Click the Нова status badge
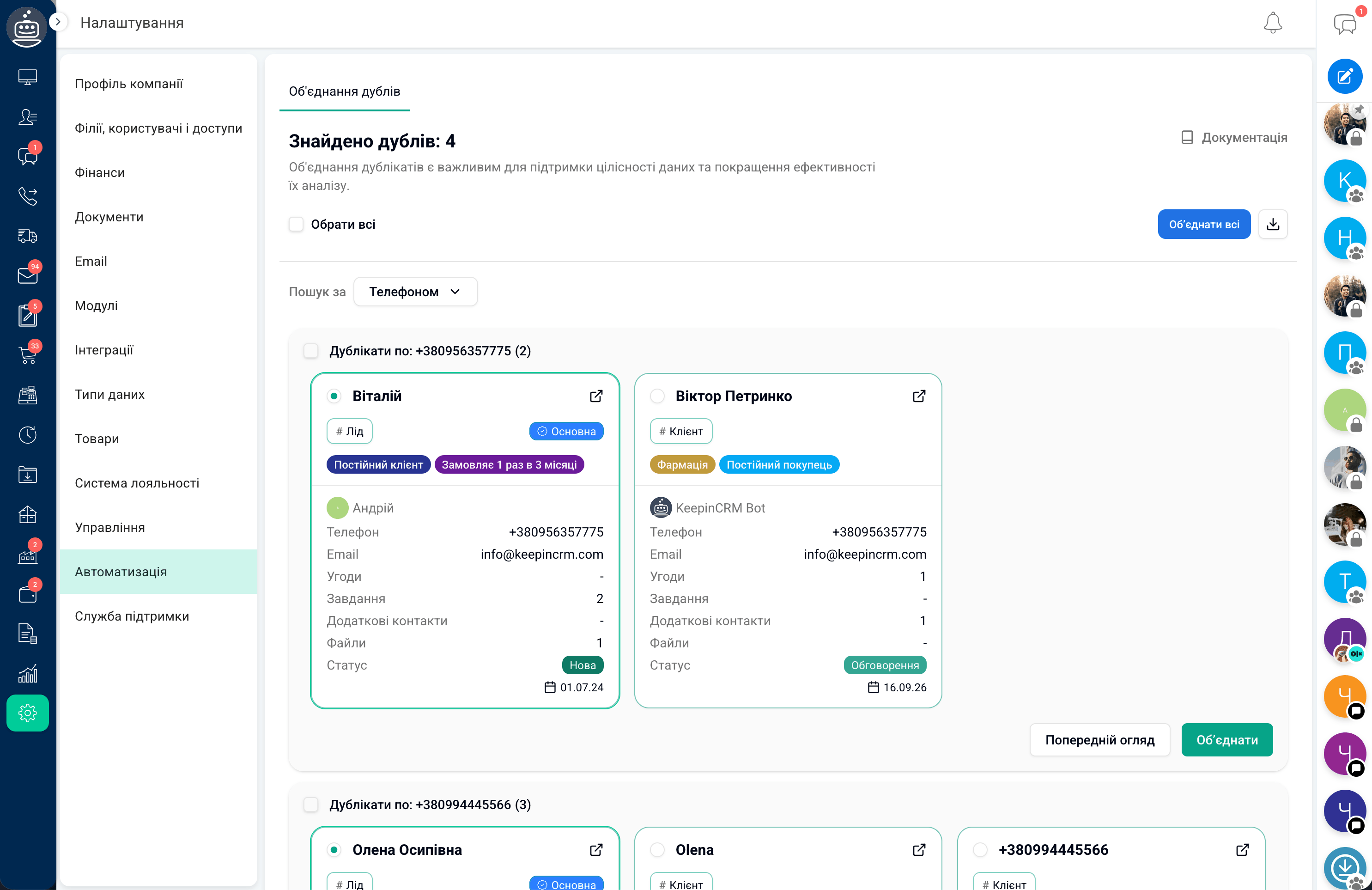The height and width of the screenshot is (890, 1372). tap(582, 665)
